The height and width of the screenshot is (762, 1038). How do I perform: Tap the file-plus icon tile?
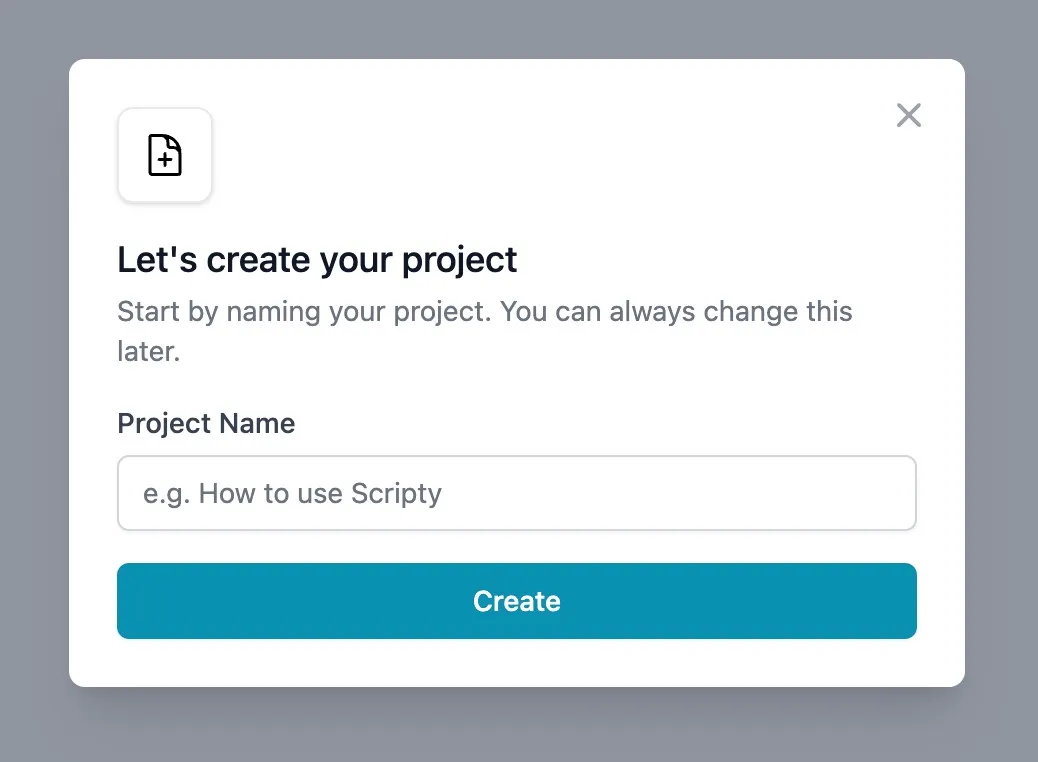pyautogui.click(x=165, y=156)
